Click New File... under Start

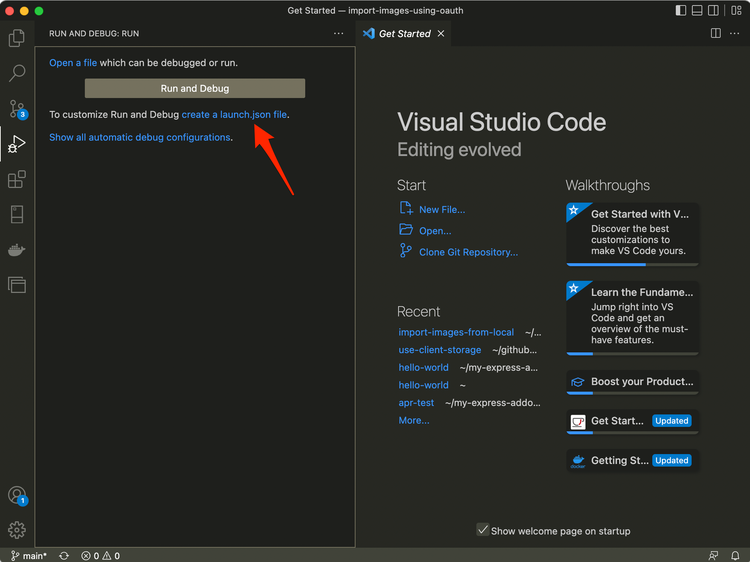pyautogui.click(x=442, y=209)
